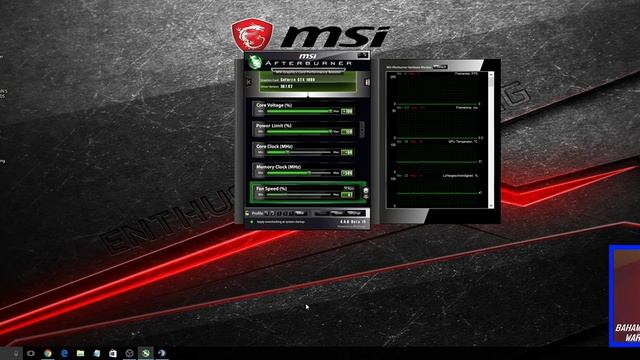Click the Lüftergeschwindigkeit graph
This screenshot has width=640, height=360.
point(437,192)
